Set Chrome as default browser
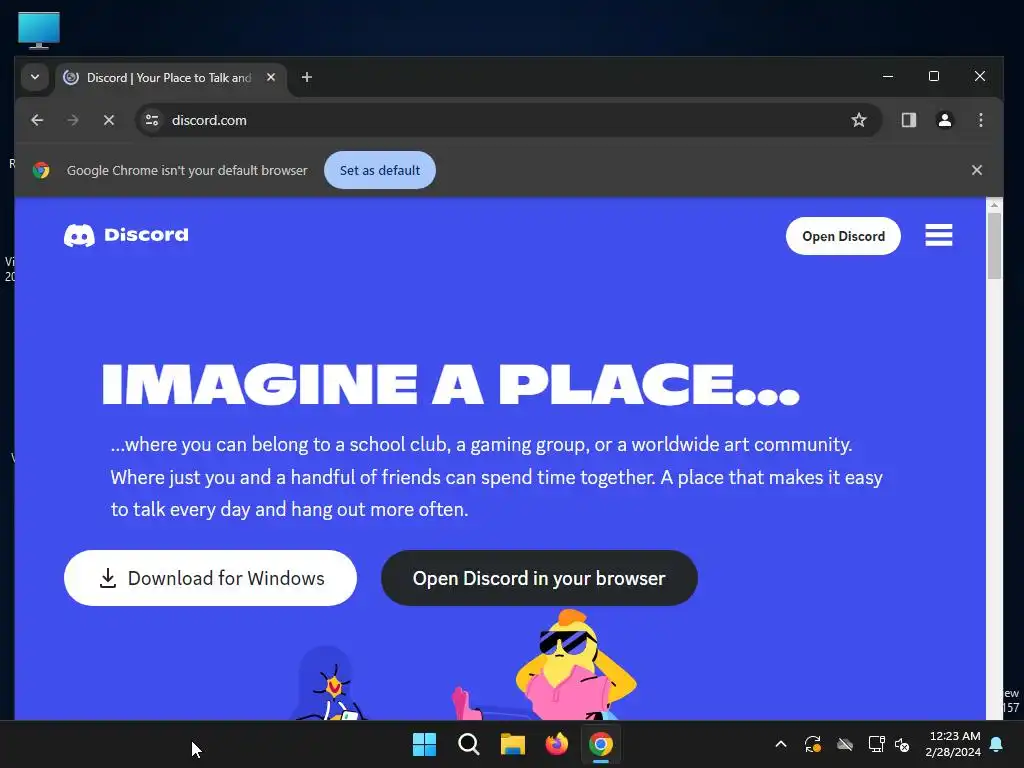Screen dimensions: 1024x768 [379, 170]
